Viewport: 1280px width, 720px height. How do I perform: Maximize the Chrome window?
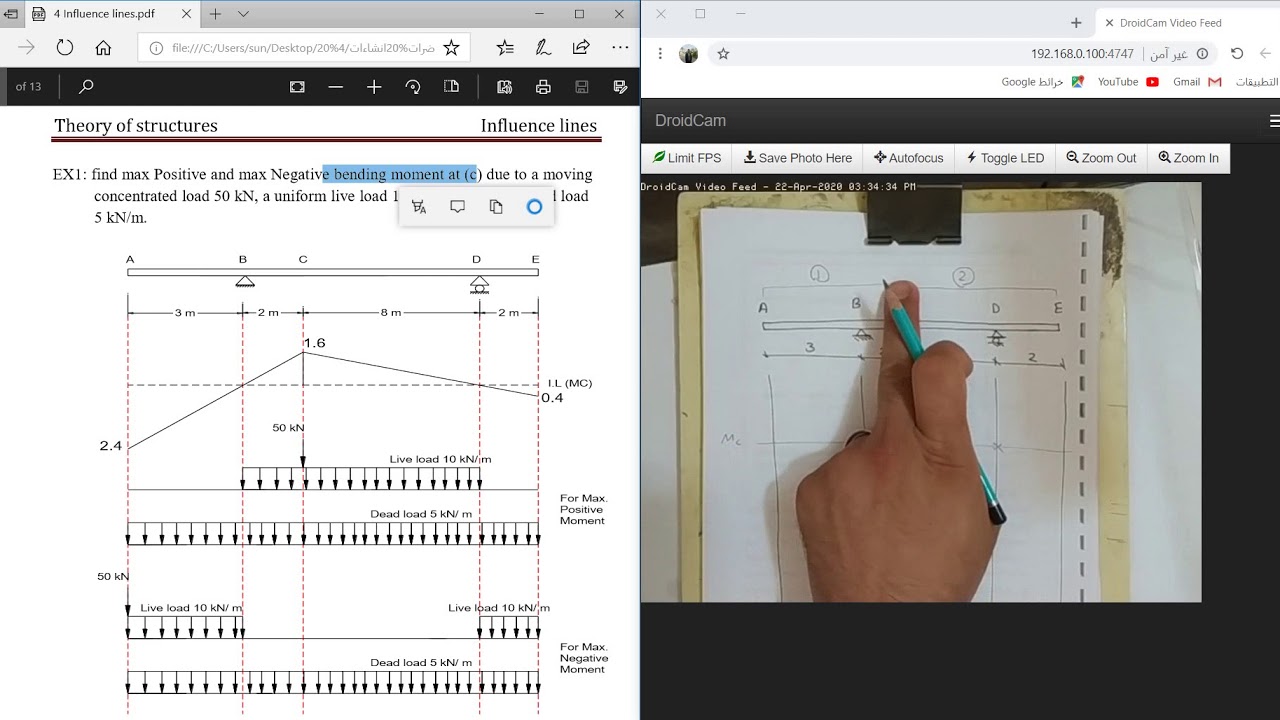click(700, 14)
